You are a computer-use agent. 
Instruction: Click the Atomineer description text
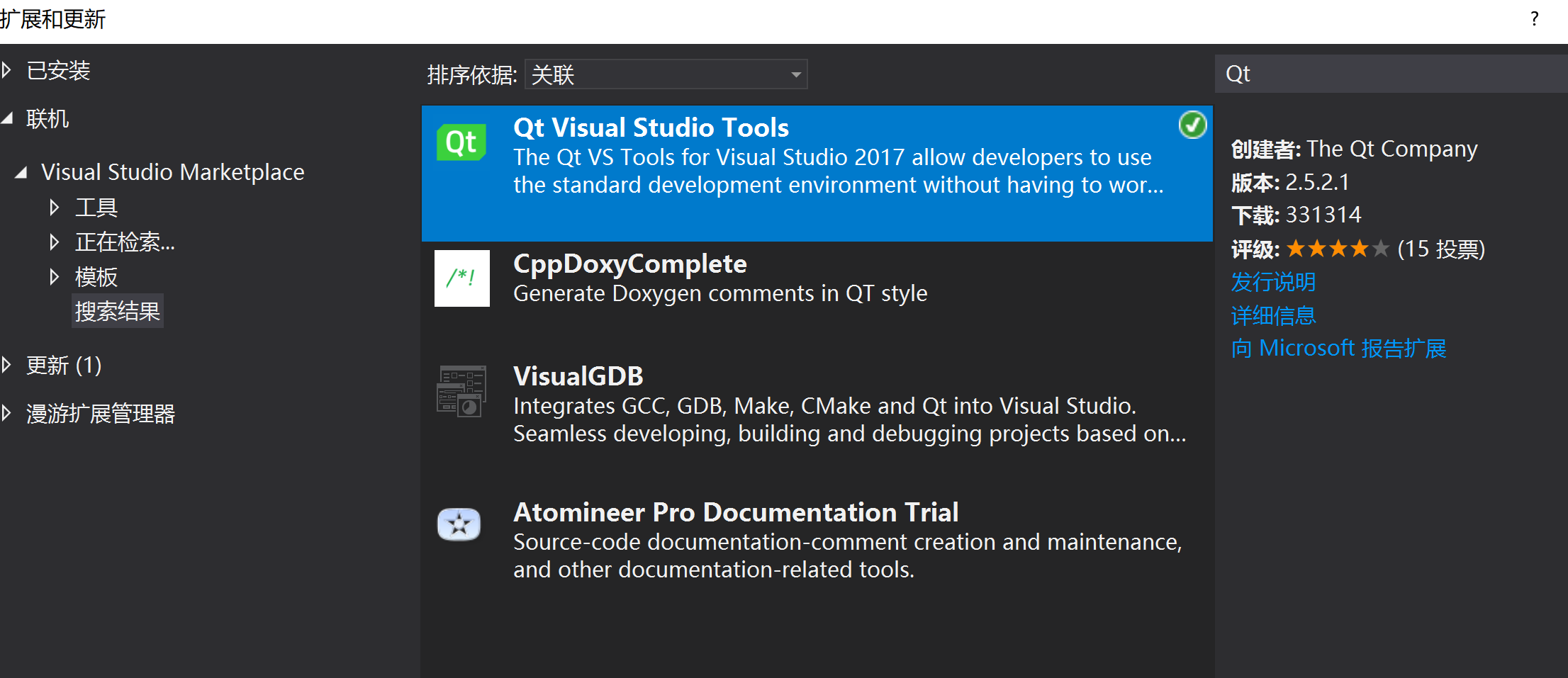click(847, 555)
